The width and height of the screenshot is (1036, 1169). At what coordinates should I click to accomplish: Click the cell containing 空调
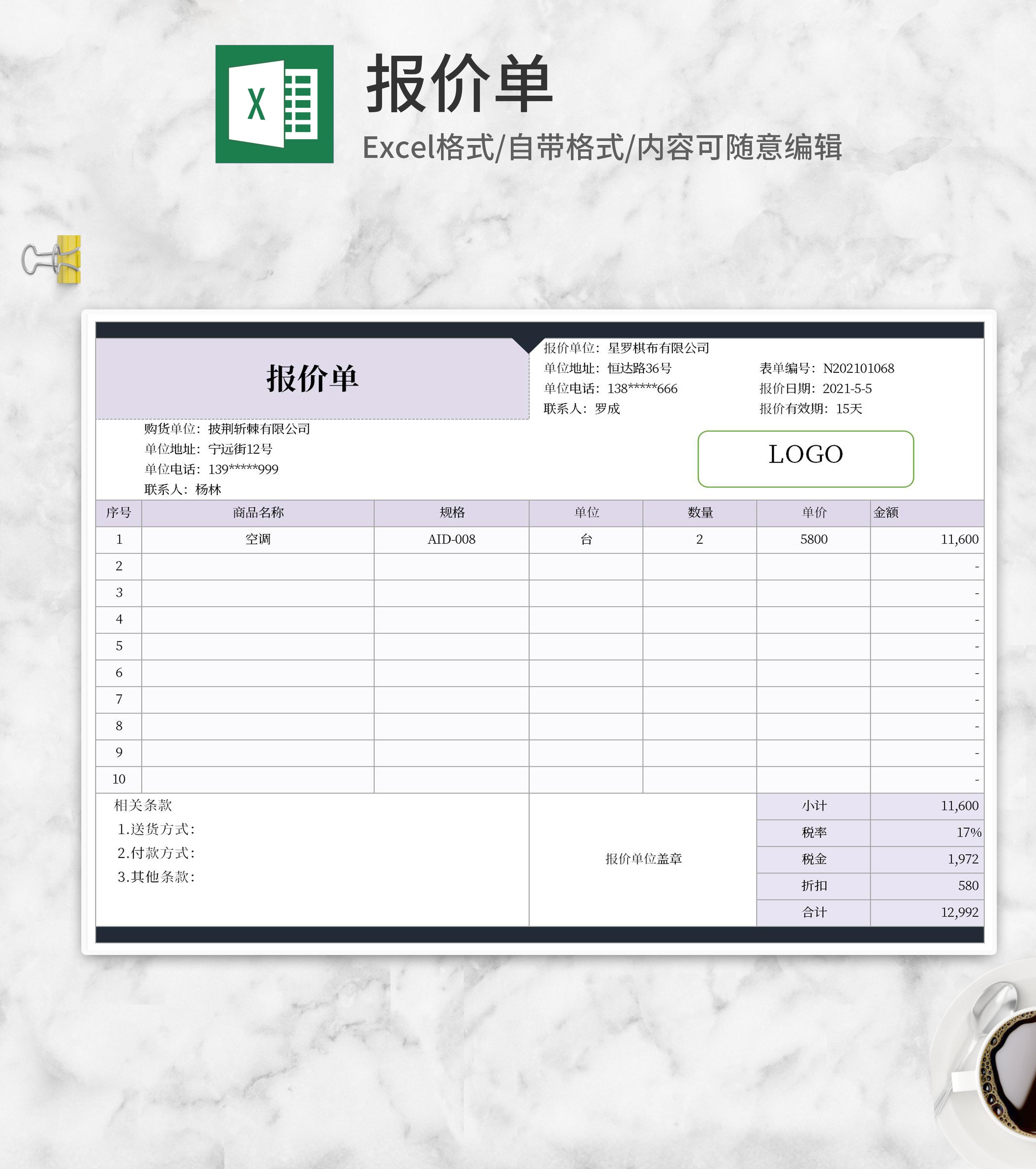coord(258,539)
